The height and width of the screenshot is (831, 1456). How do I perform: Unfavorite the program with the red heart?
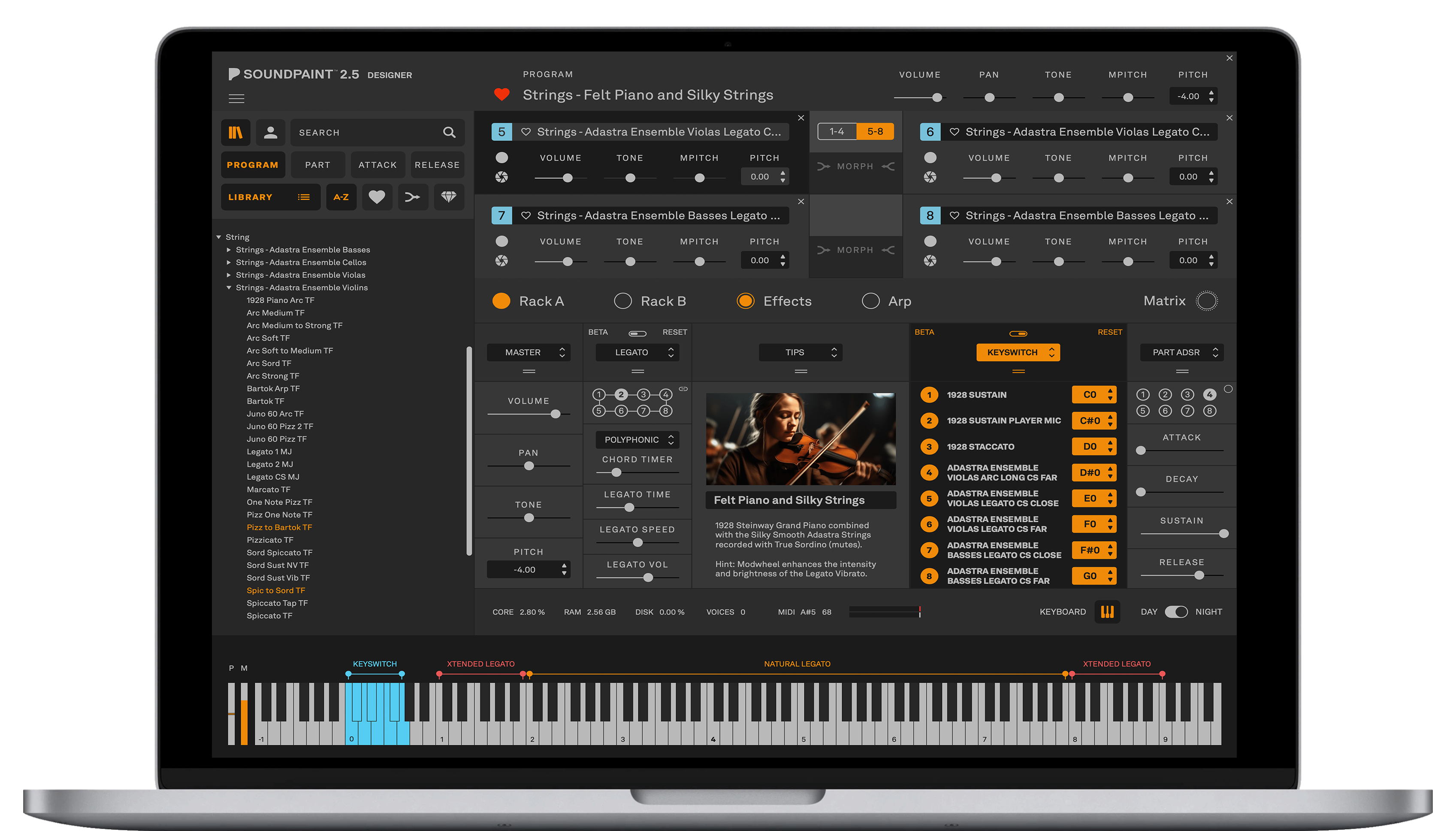pyautogui.click(x=501, y=94)
